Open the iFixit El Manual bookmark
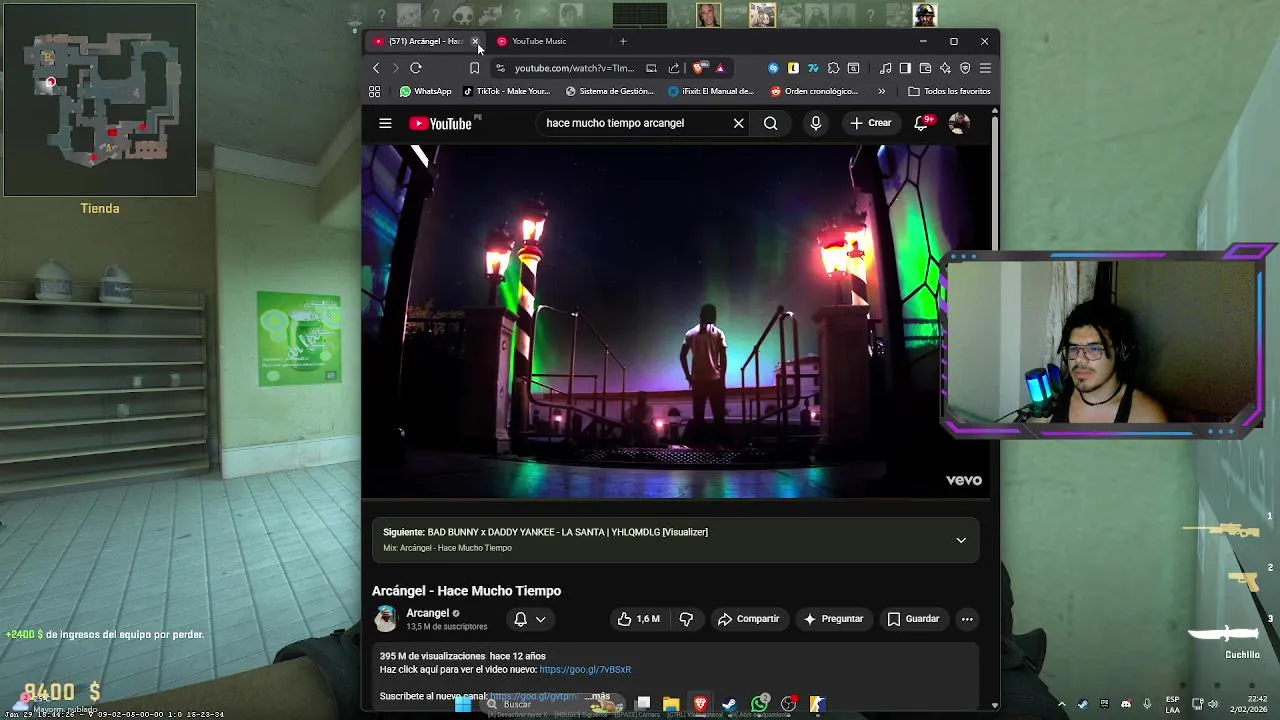Image resolution: width=1280 pixels, height=720 pixels. [711, 91]
